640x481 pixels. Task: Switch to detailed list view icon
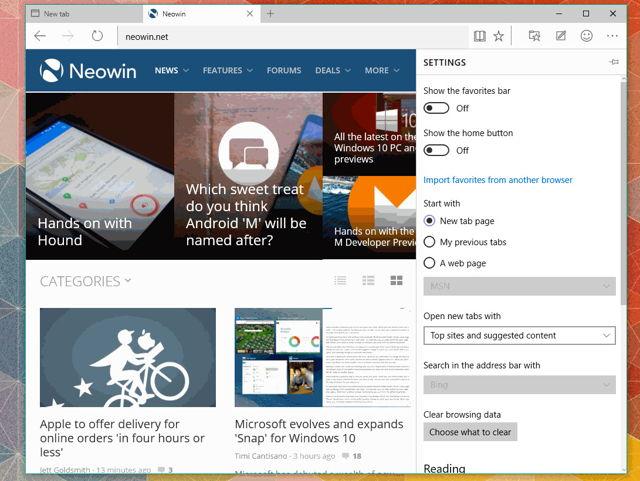368,281
